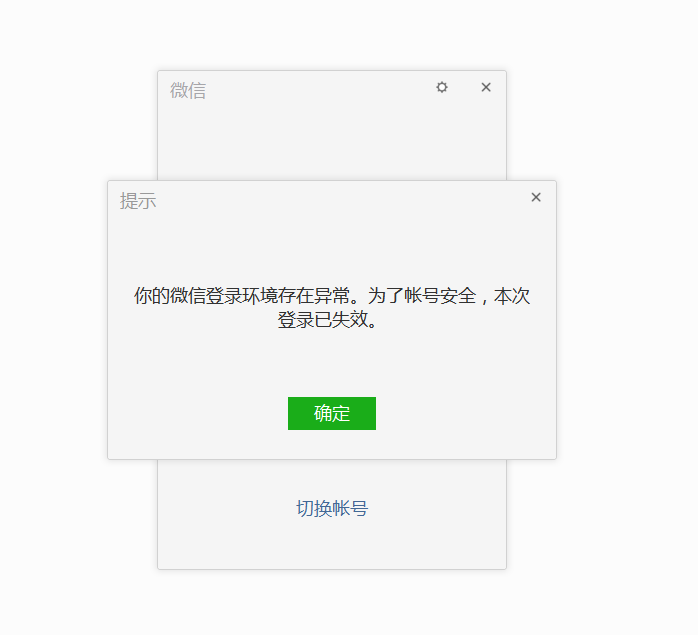The image size is (698, 635).
Task: Click the X icon next to the gear
Action: coord(486,87)
